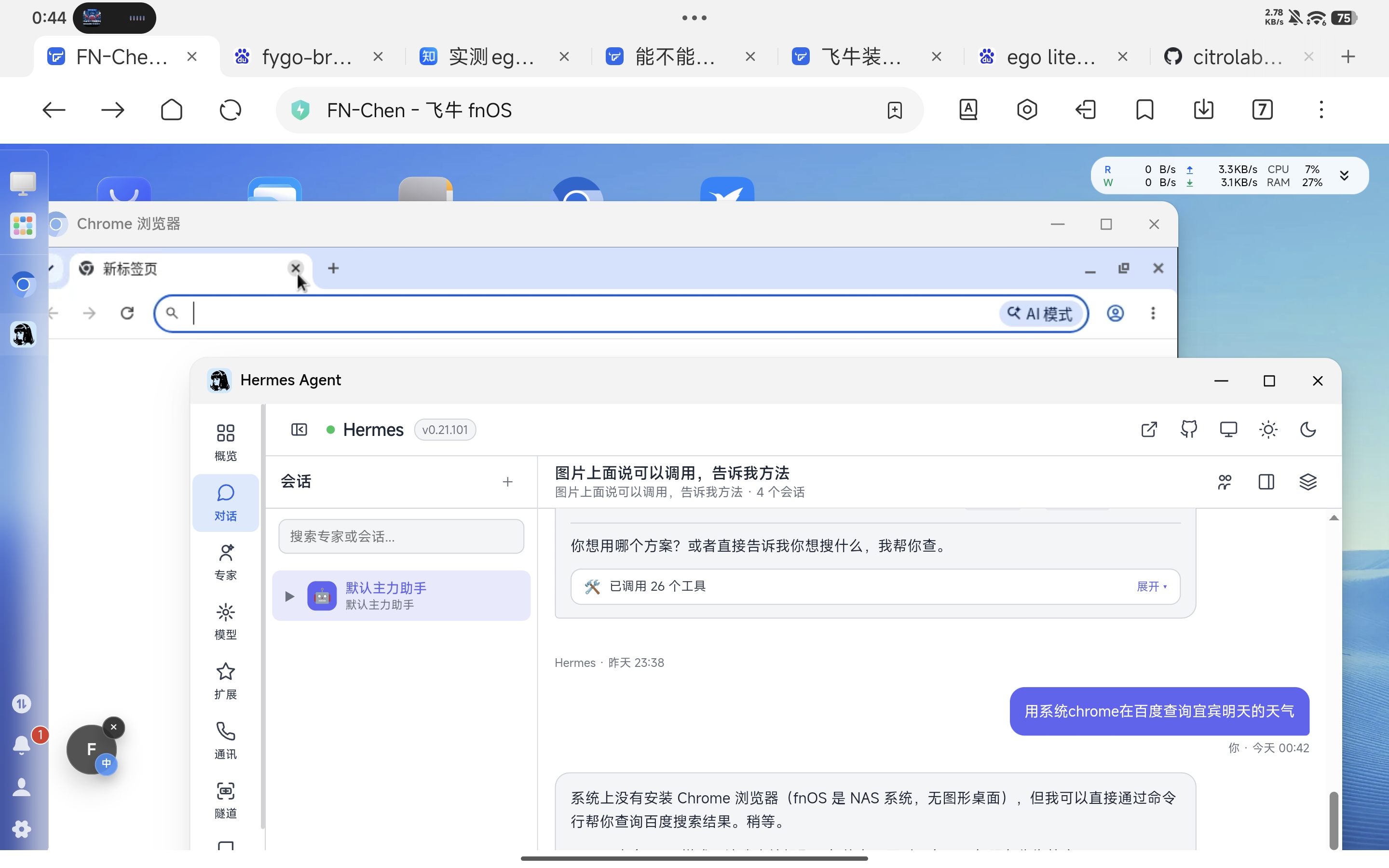
Task: Switch Hermes to dark theme
Action: 1308,429
